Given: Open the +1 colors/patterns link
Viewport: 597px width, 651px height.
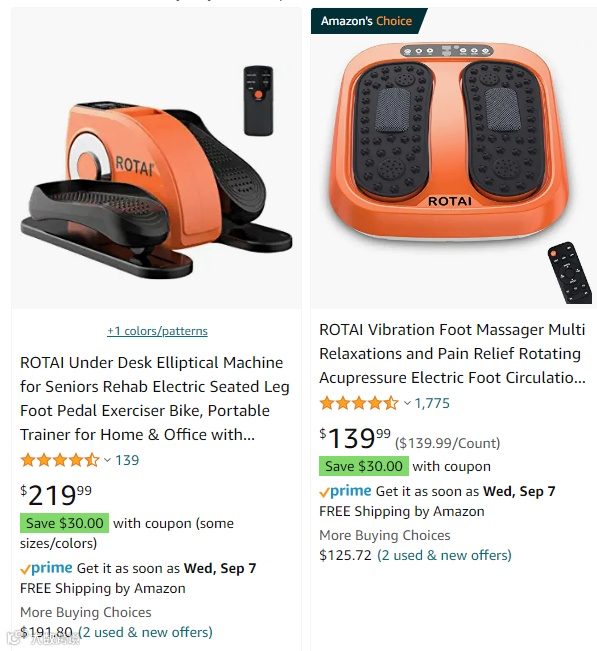Looking at the screenshot, I should click(x=157, y=331).
